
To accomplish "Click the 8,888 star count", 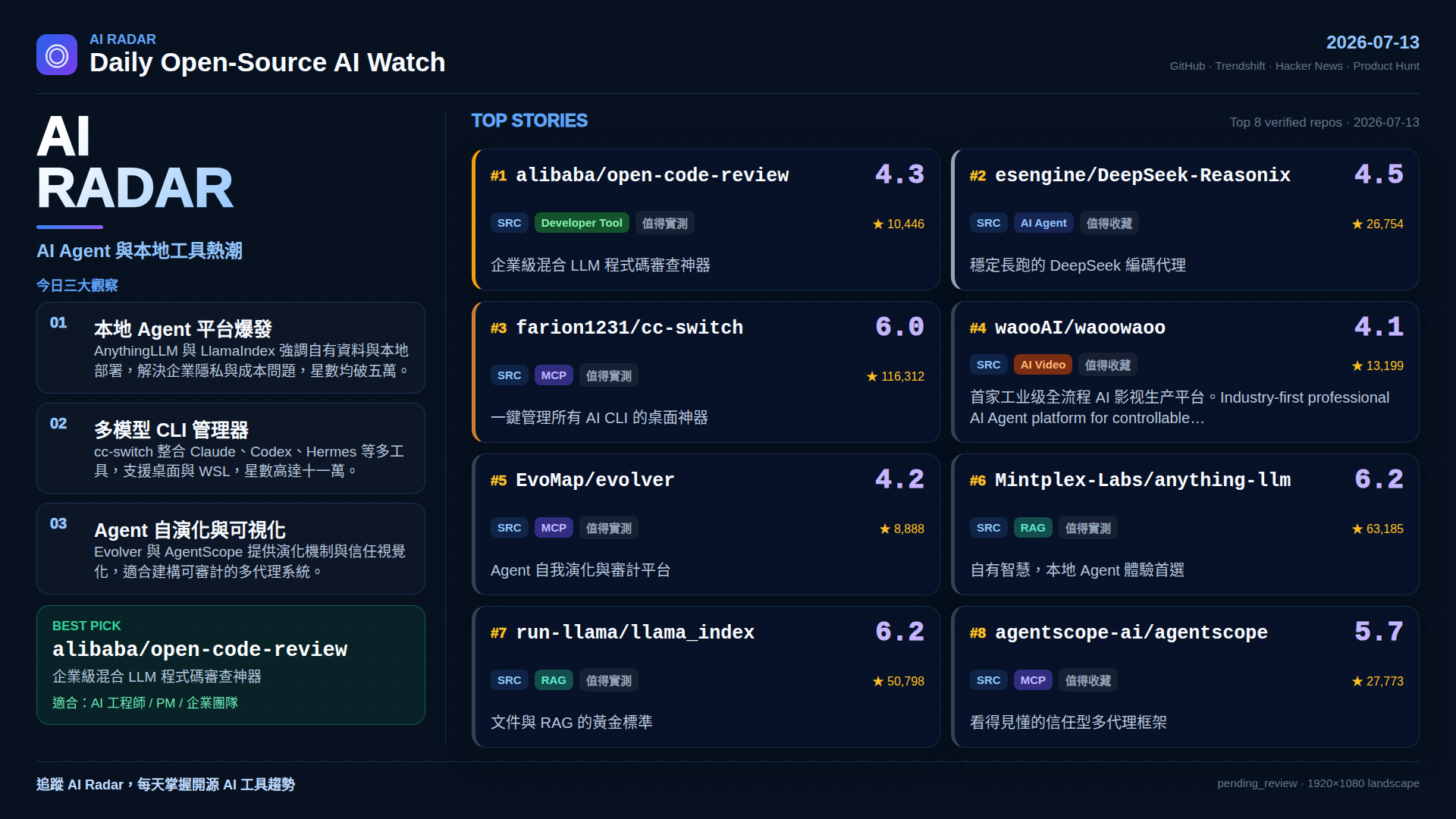I will (x=902, y=529).
